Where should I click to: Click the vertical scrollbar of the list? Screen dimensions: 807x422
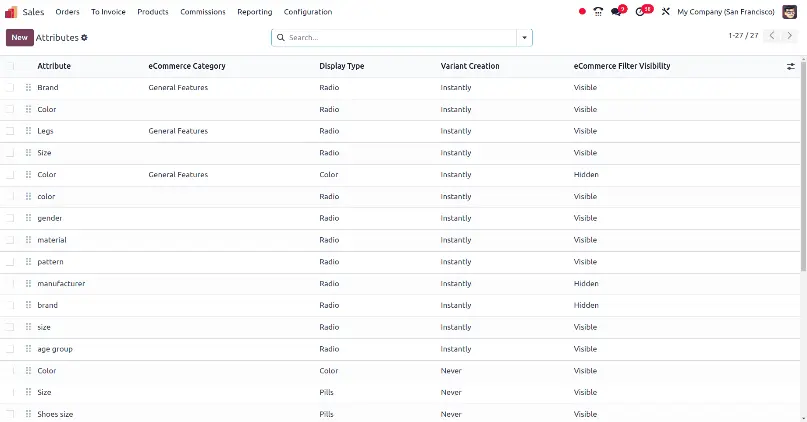804,165
